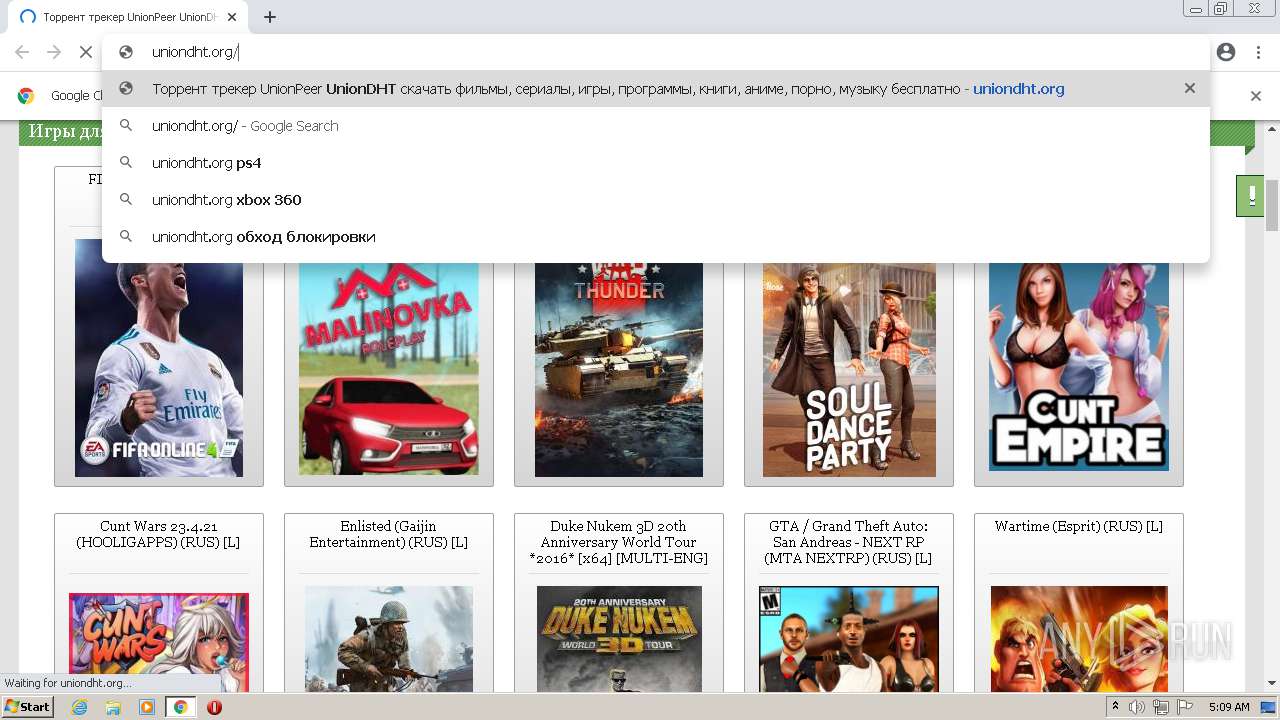Viewport: 1280px width, 720px height.
Task: Click the 5:09 AM clock
Action: coord(1229,707)
